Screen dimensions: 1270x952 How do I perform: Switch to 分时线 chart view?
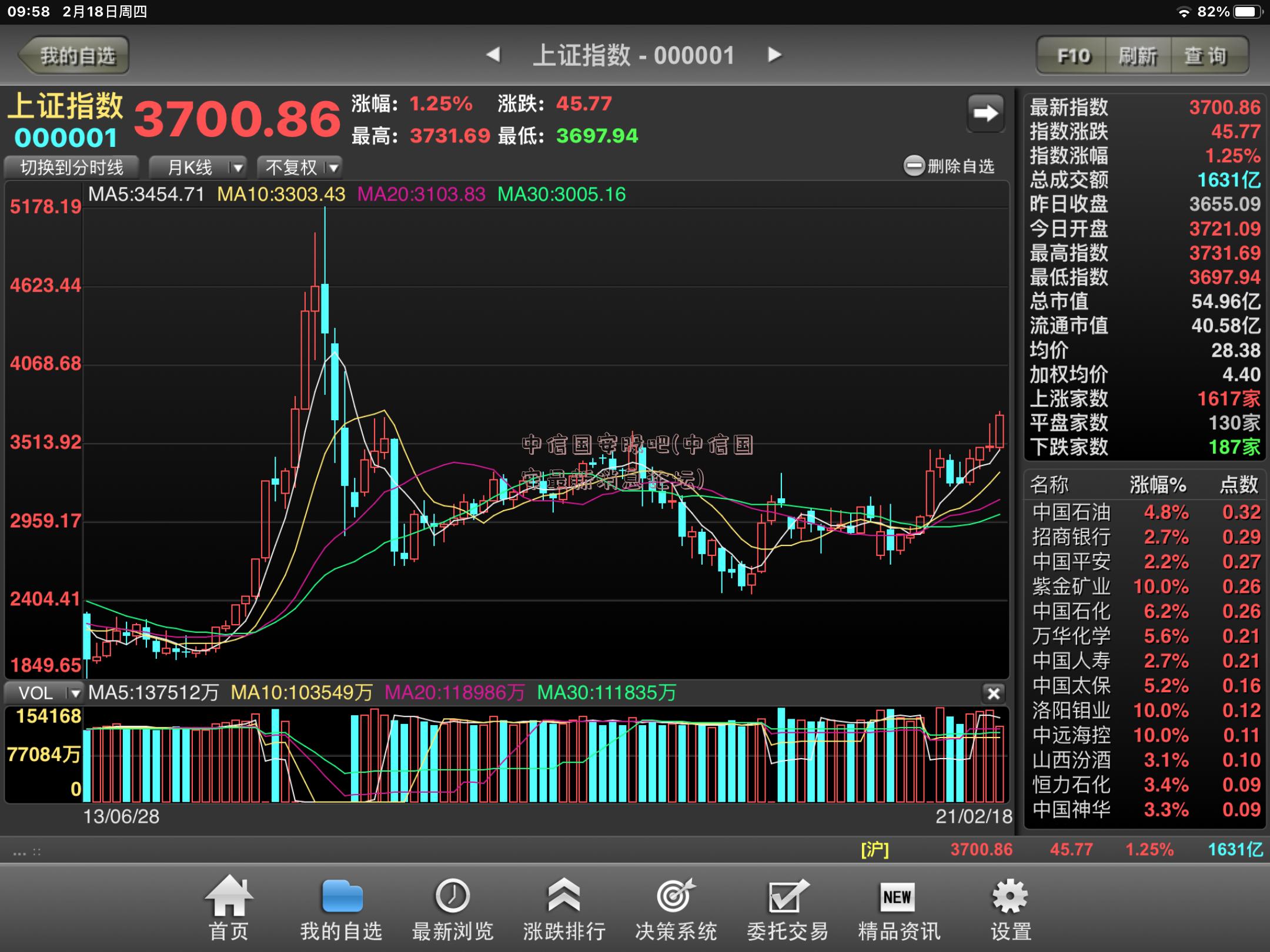pos(72,167)
